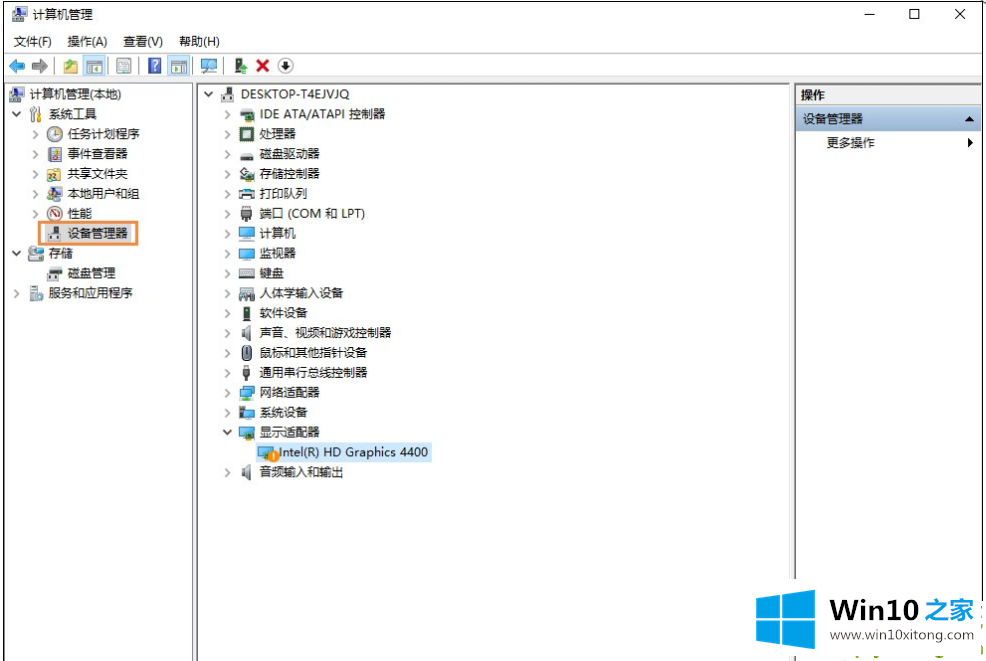
Task: Click the Up one level folder icon
Action: point(70,66)
